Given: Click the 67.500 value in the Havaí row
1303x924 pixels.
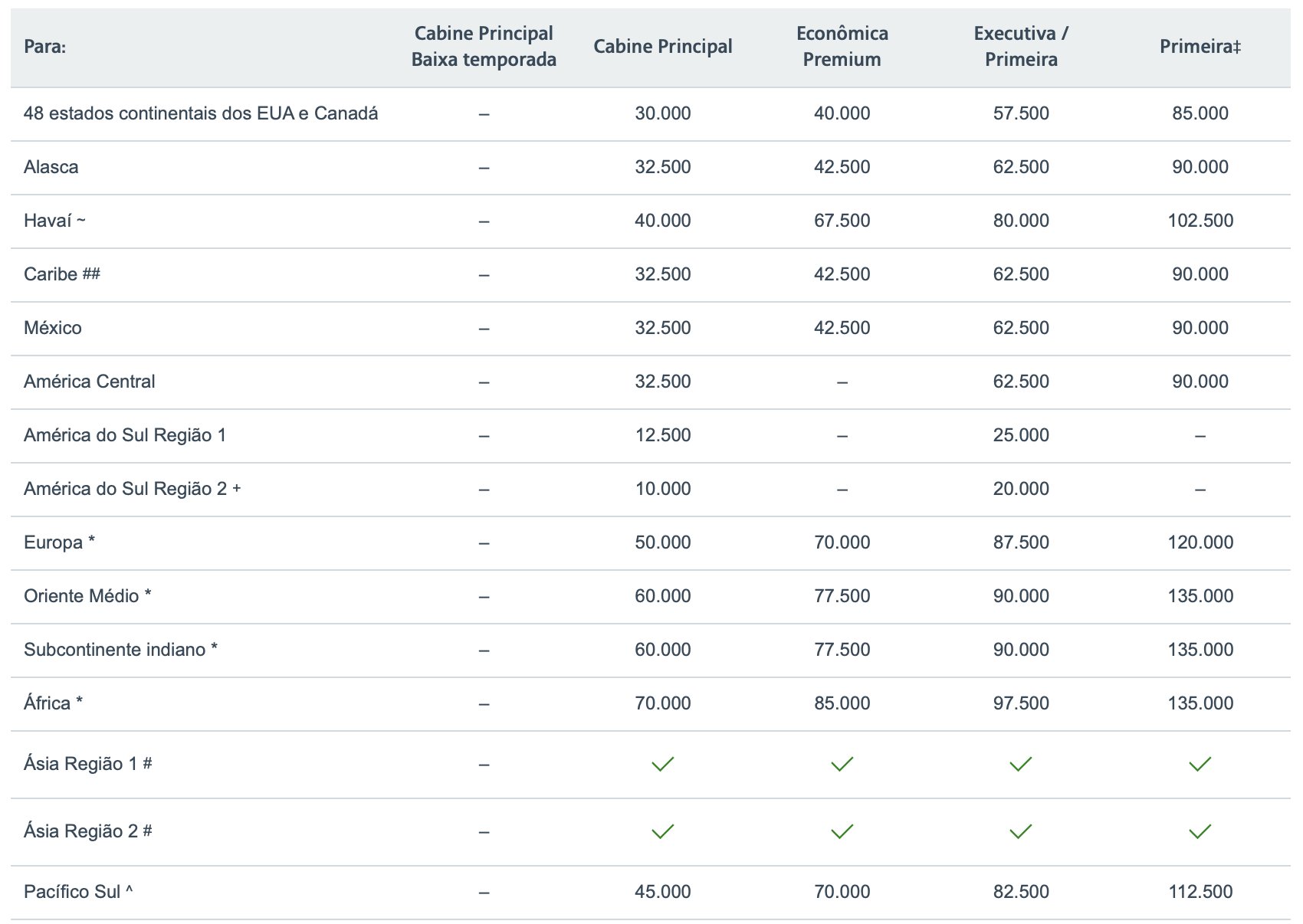Looking at the screenshot, I should 842,221.
